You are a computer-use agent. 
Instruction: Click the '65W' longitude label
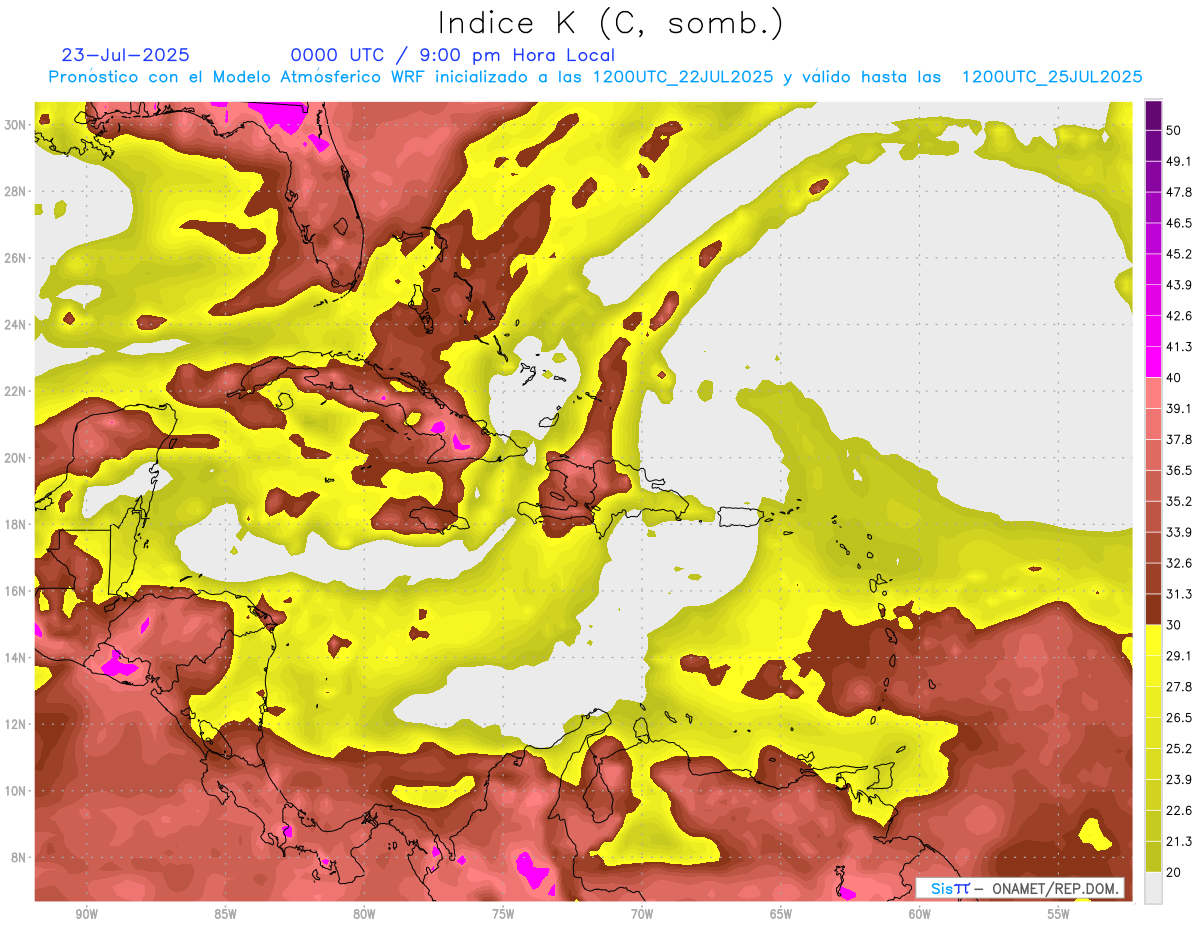click(782, 914)
